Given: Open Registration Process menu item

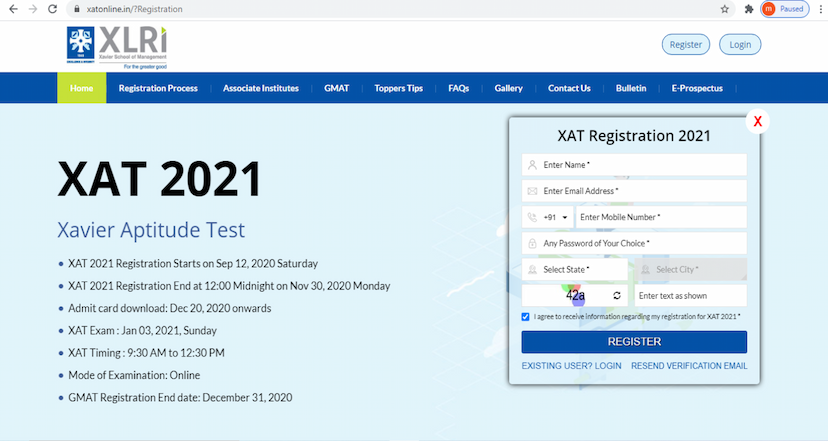Looking at the screenshot, I should pos(158,88).
